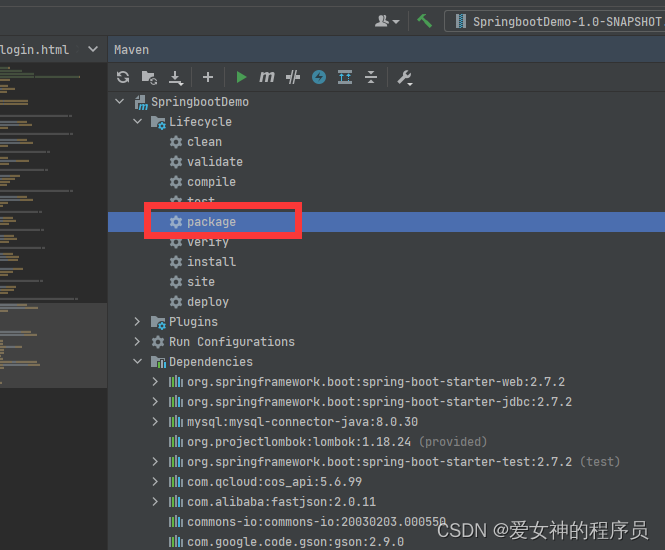Open the login.html tab list dropdown arrow
The width and height of the screenshot is (665, 550).
93,49
